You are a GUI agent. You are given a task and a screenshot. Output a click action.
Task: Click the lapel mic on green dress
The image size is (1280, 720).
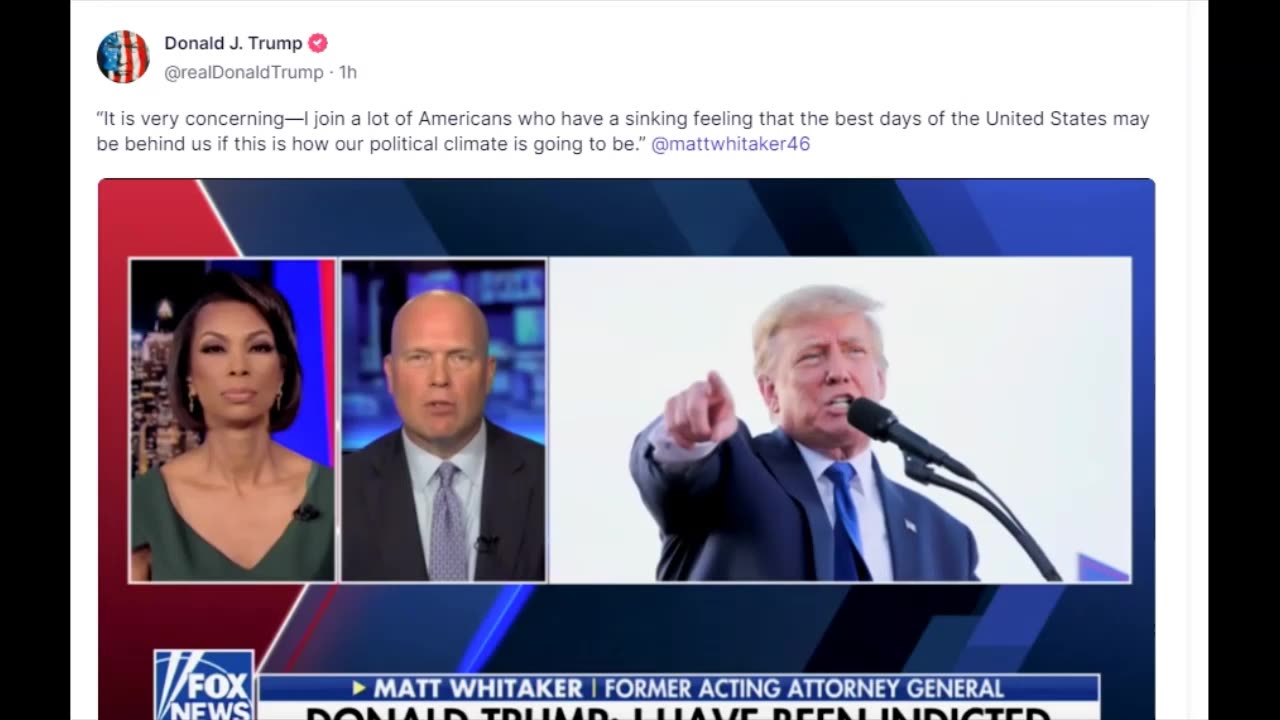point(306,513)
